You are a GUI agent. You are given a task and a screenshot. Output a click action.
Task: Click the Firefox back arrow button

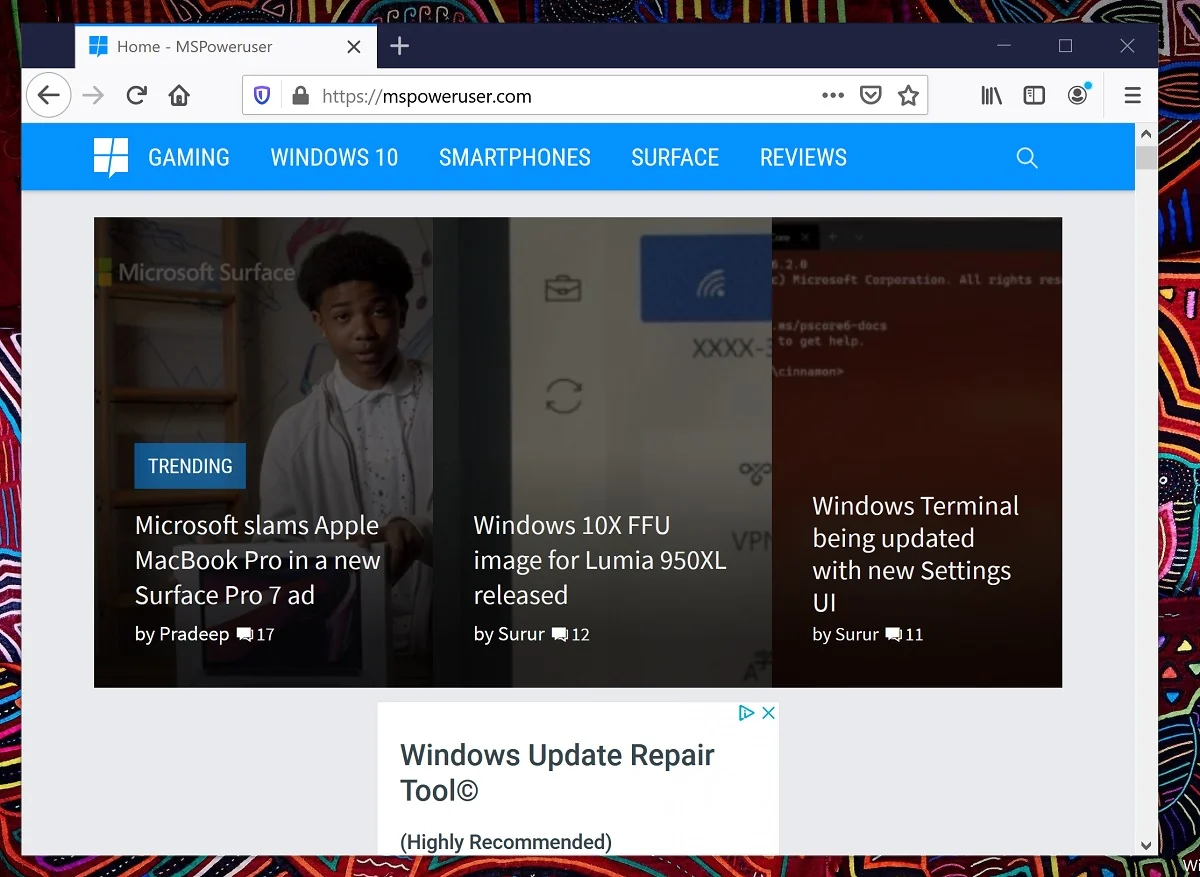point(48,96)
